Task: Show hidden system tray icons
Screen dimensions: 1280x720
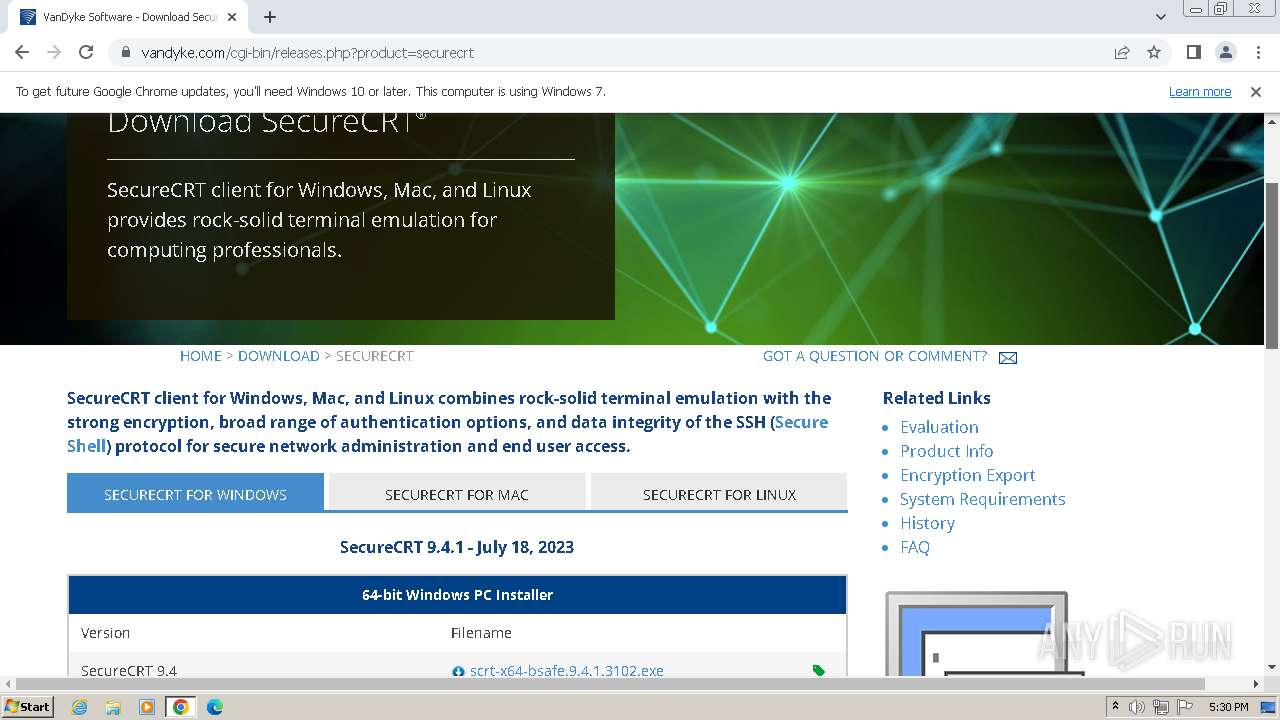Action: (x=1115, y=707)
